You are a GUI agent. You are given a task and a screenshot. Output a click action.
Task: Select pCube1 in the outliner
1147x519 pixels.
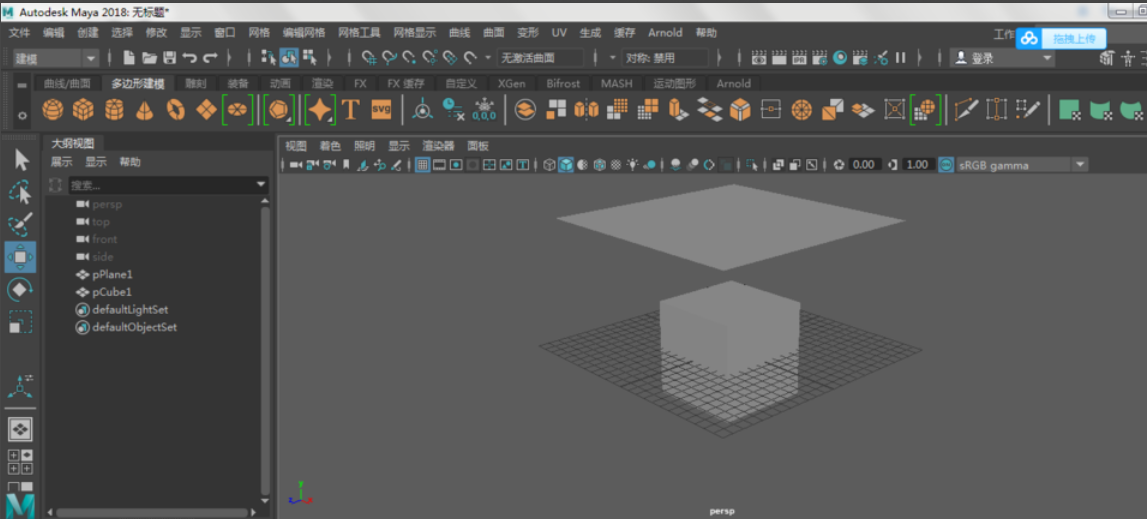pos(112,292)
